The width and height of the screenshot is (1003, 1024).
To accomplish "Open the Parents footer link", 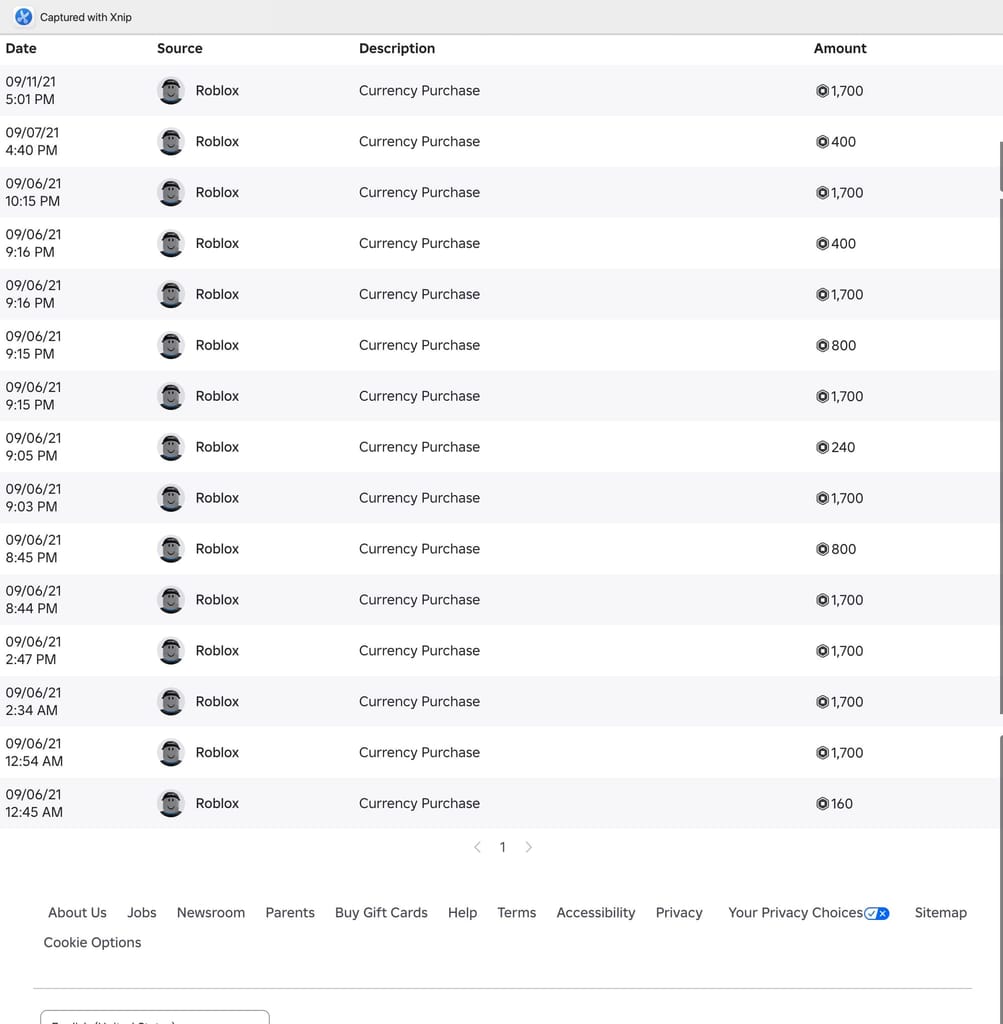I will coord(290,912).
